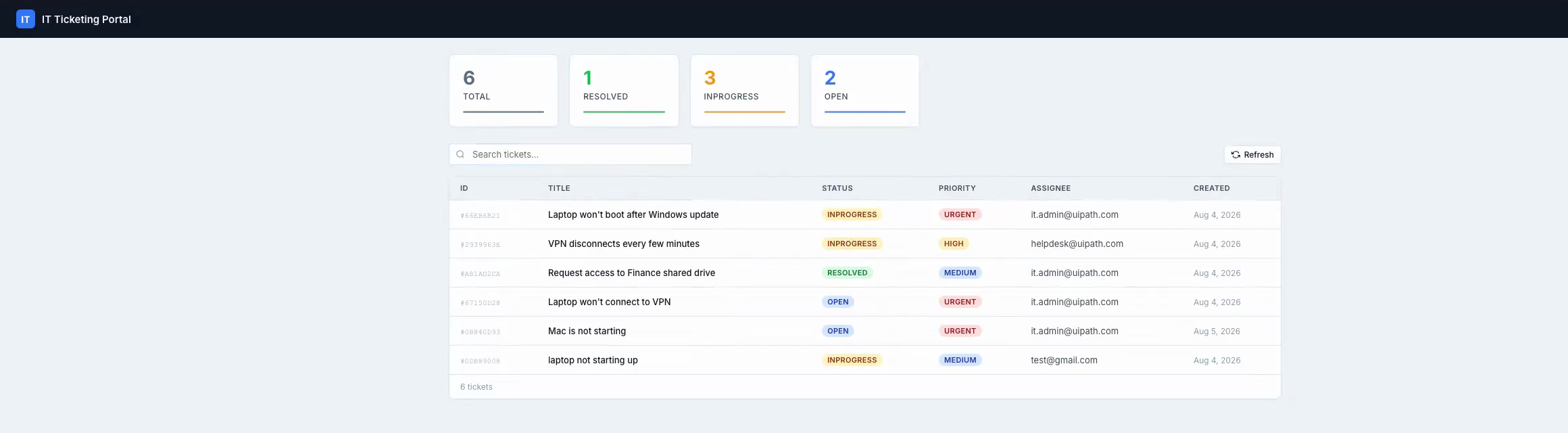The height and width of the screenshot is (433, 1568).
Task: Click Aug 4, 2026 date on helpdesk@uipath.com row
Action: (x=1217, y=244)
